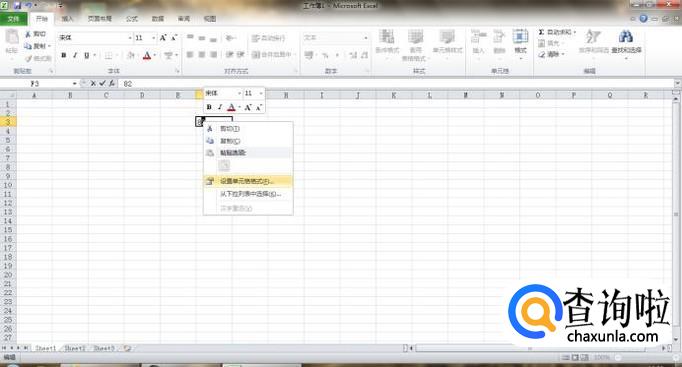Click the Format Painter brush icon
Image resolution: width=682 pixels, height=367 pixels.
pyautogui.click(x=29, y=58)
